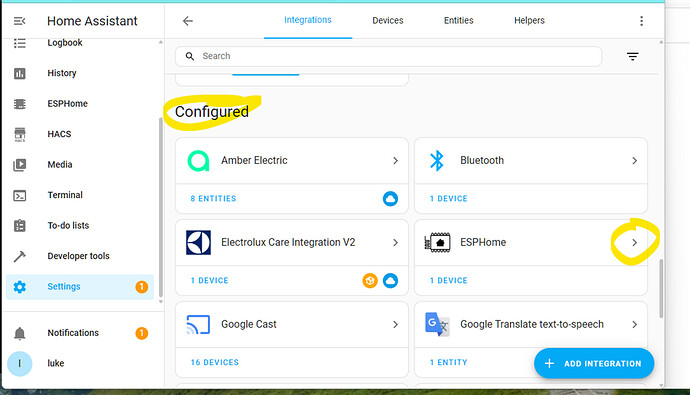Viewport: 690px width, 395px height.
Task: Switch to the Helpers tab
Action: 529,20
